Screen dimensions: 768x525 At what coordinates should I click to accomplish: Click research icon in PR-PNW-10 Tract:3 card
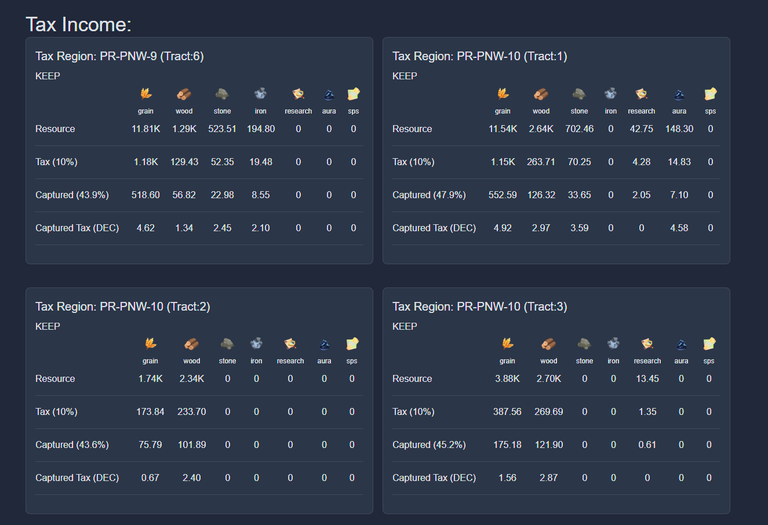(647, 343)
